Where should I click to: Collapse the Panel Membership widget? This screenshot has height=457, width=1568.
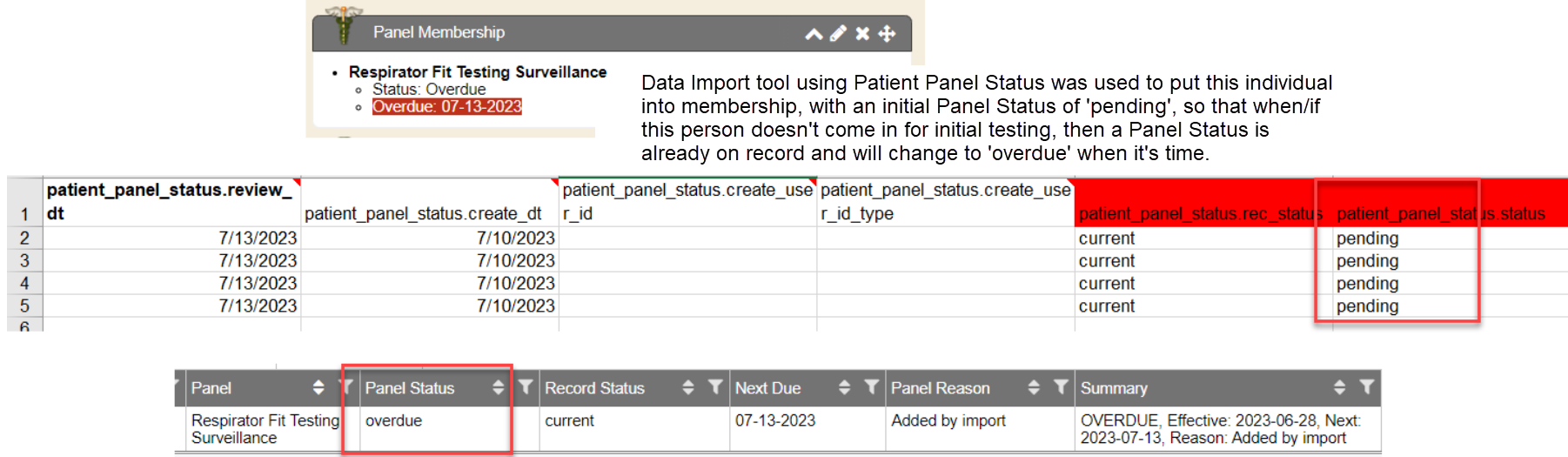(814, 34)
